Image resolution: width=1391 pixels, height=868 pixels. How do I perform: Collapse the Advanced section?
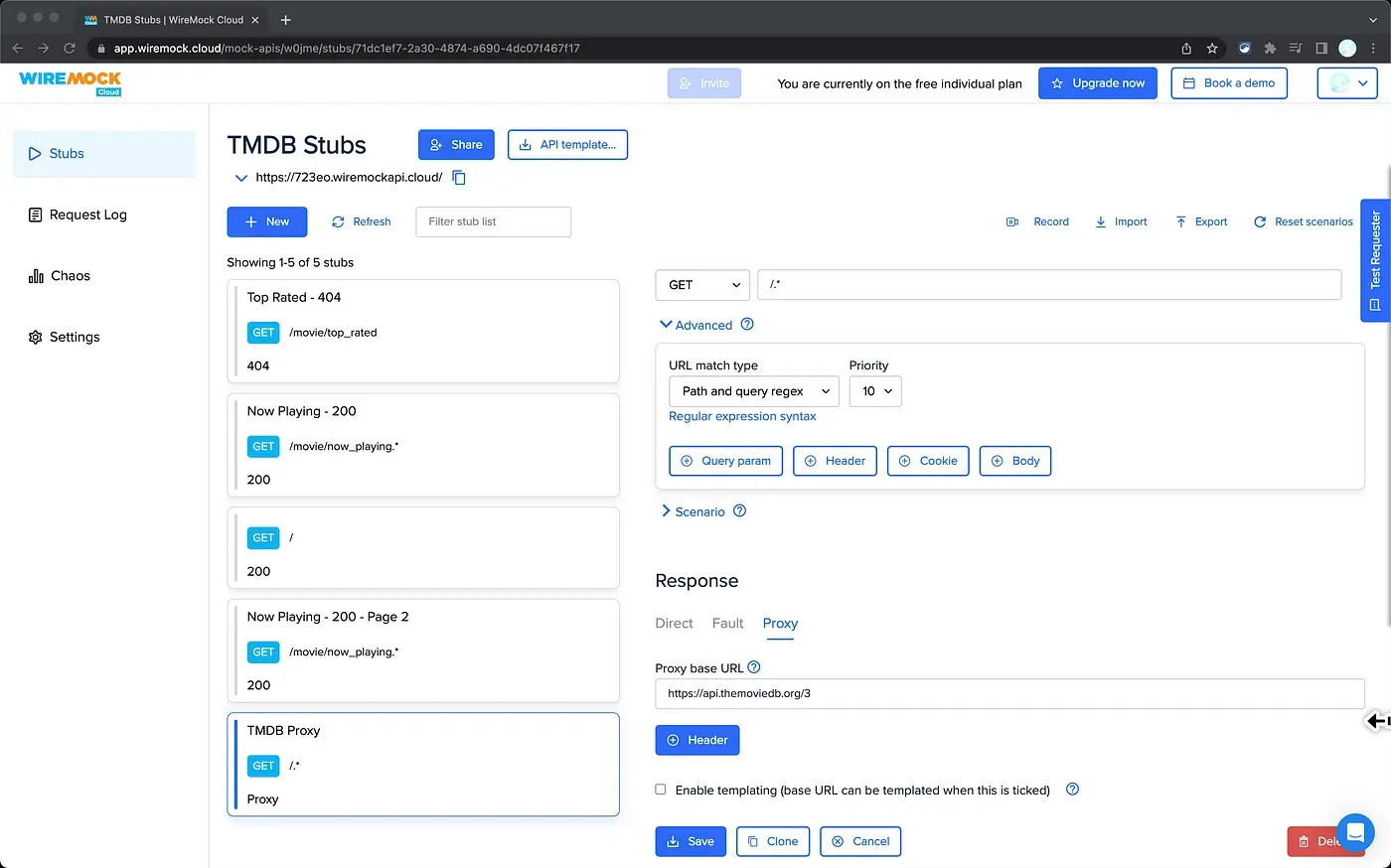click(695, 325)
